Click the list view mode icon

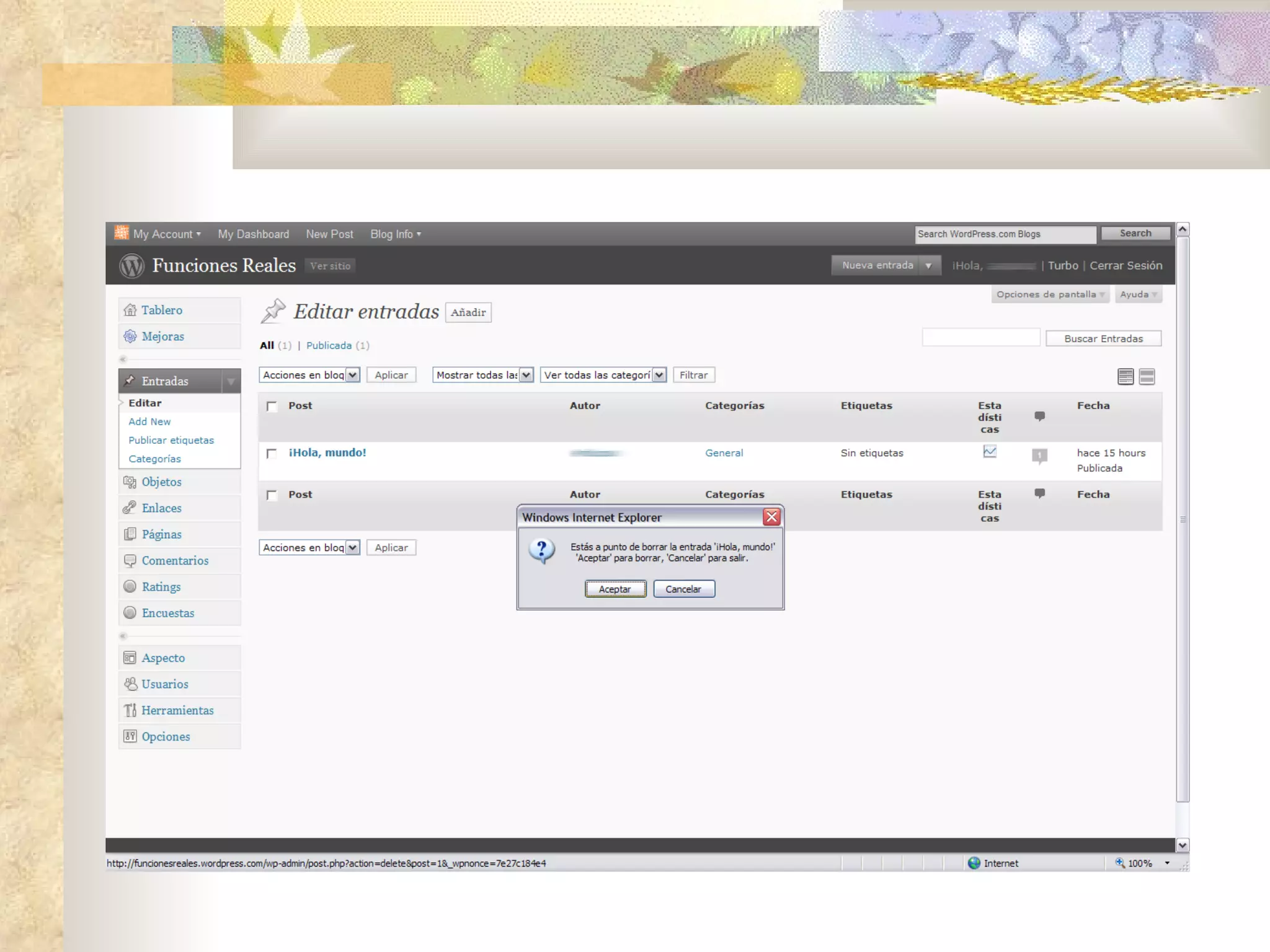[1126, 376]
